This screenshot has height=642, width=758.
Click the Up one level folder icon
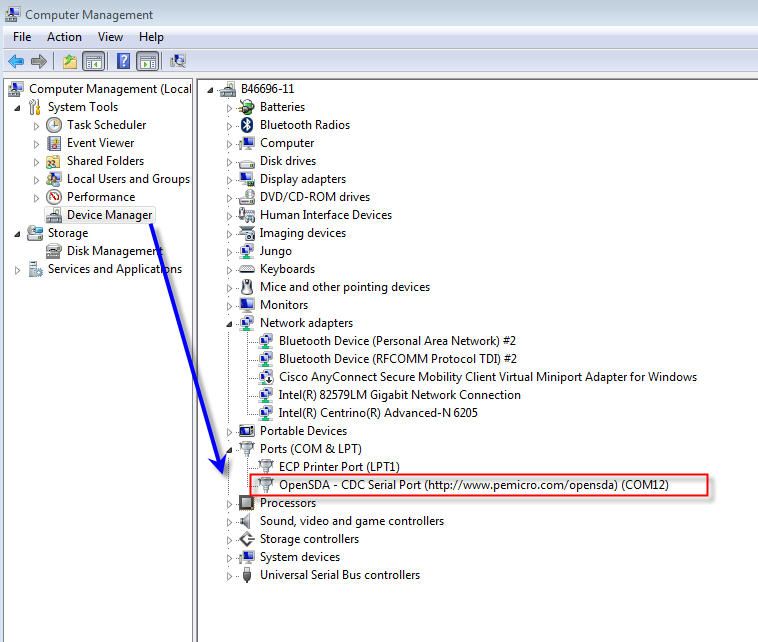click(70, 61)
